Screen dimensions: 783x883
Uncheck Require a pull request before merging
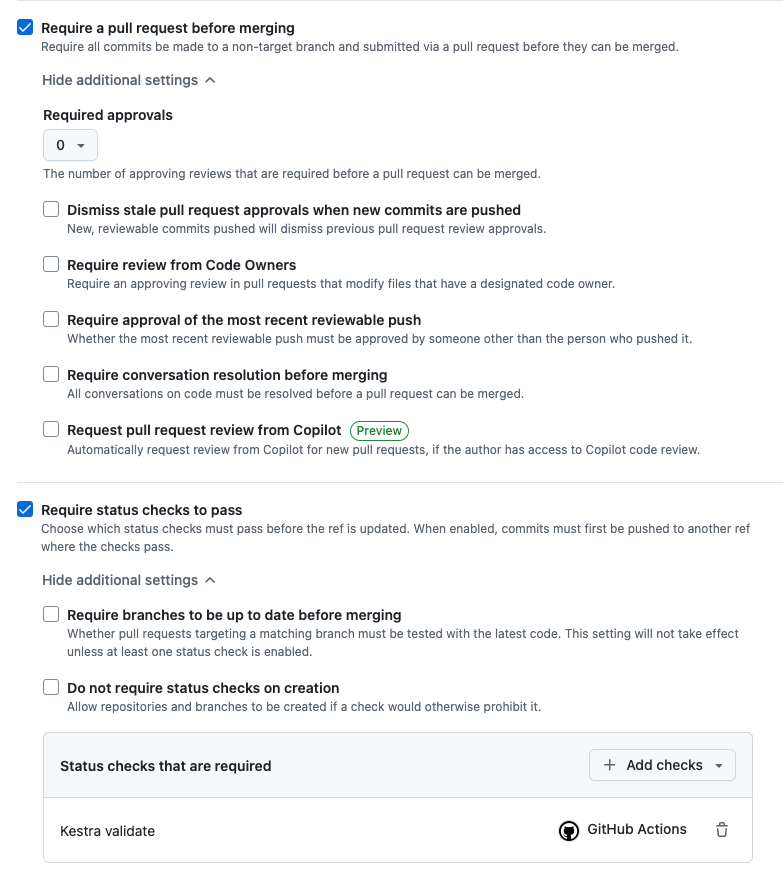tap(25, 28)
